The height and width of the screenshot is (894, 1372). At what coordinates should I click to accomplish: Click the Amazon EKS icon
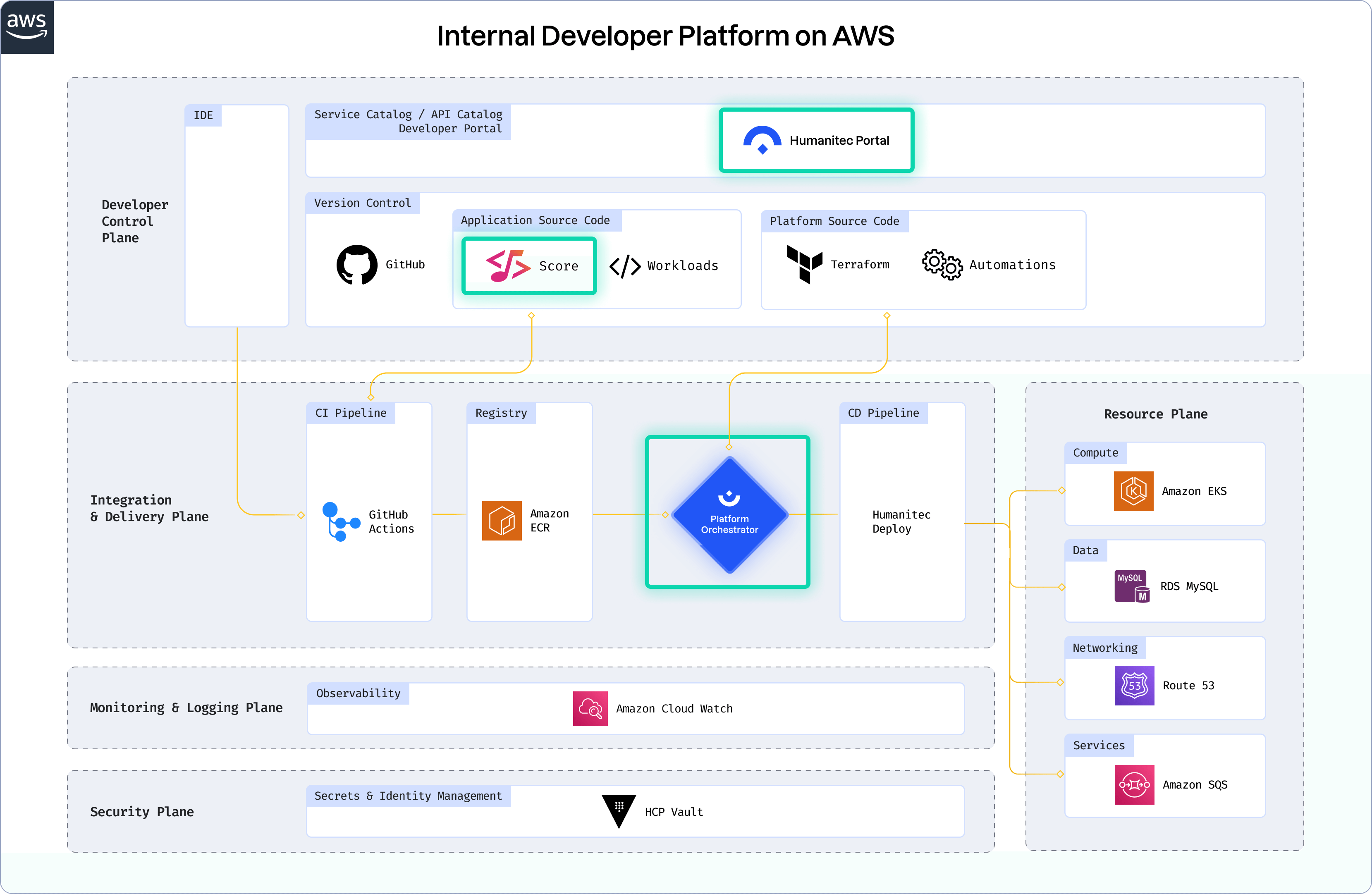tap(1133, 491)
